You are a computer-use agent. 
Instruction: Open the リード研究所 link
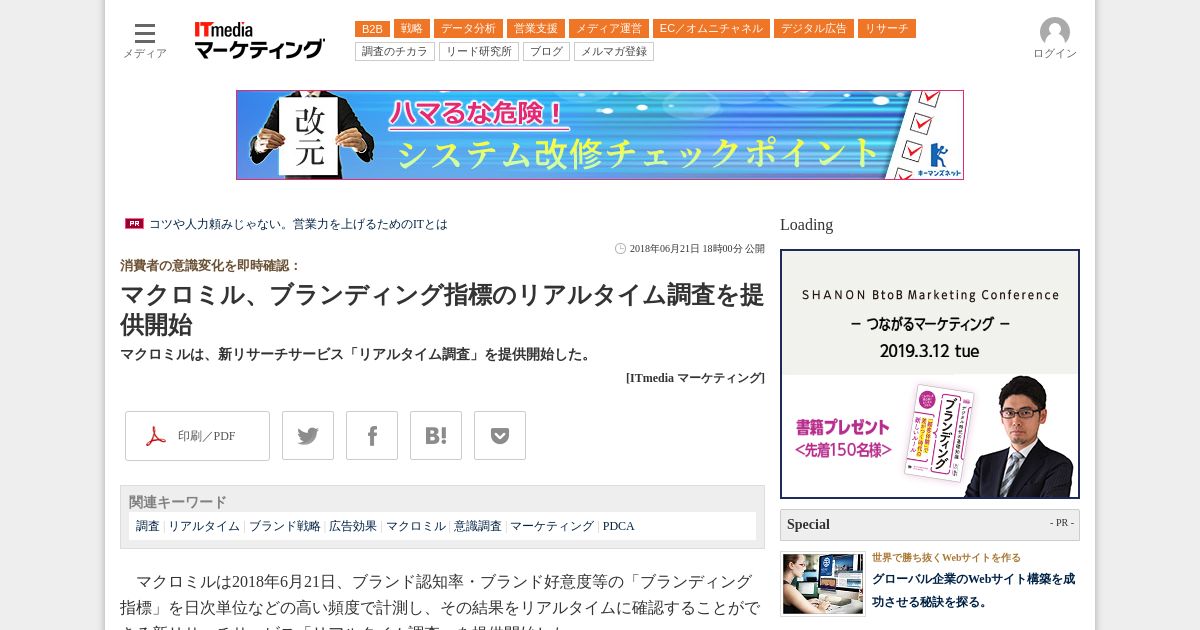pos(479,52)
